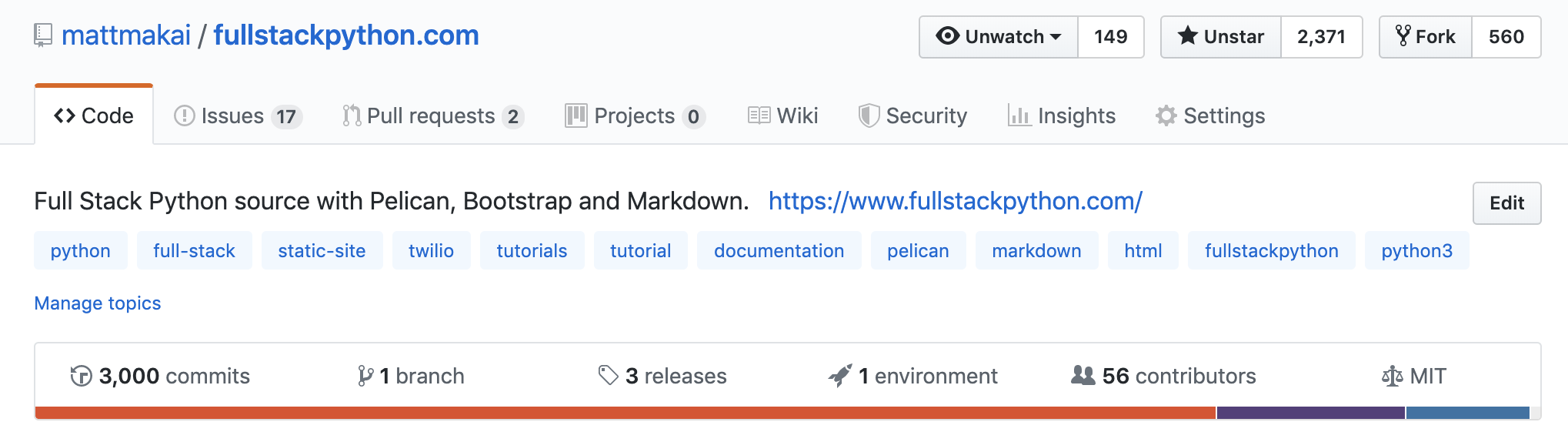View the 56 contributors list

[1163, 376]
